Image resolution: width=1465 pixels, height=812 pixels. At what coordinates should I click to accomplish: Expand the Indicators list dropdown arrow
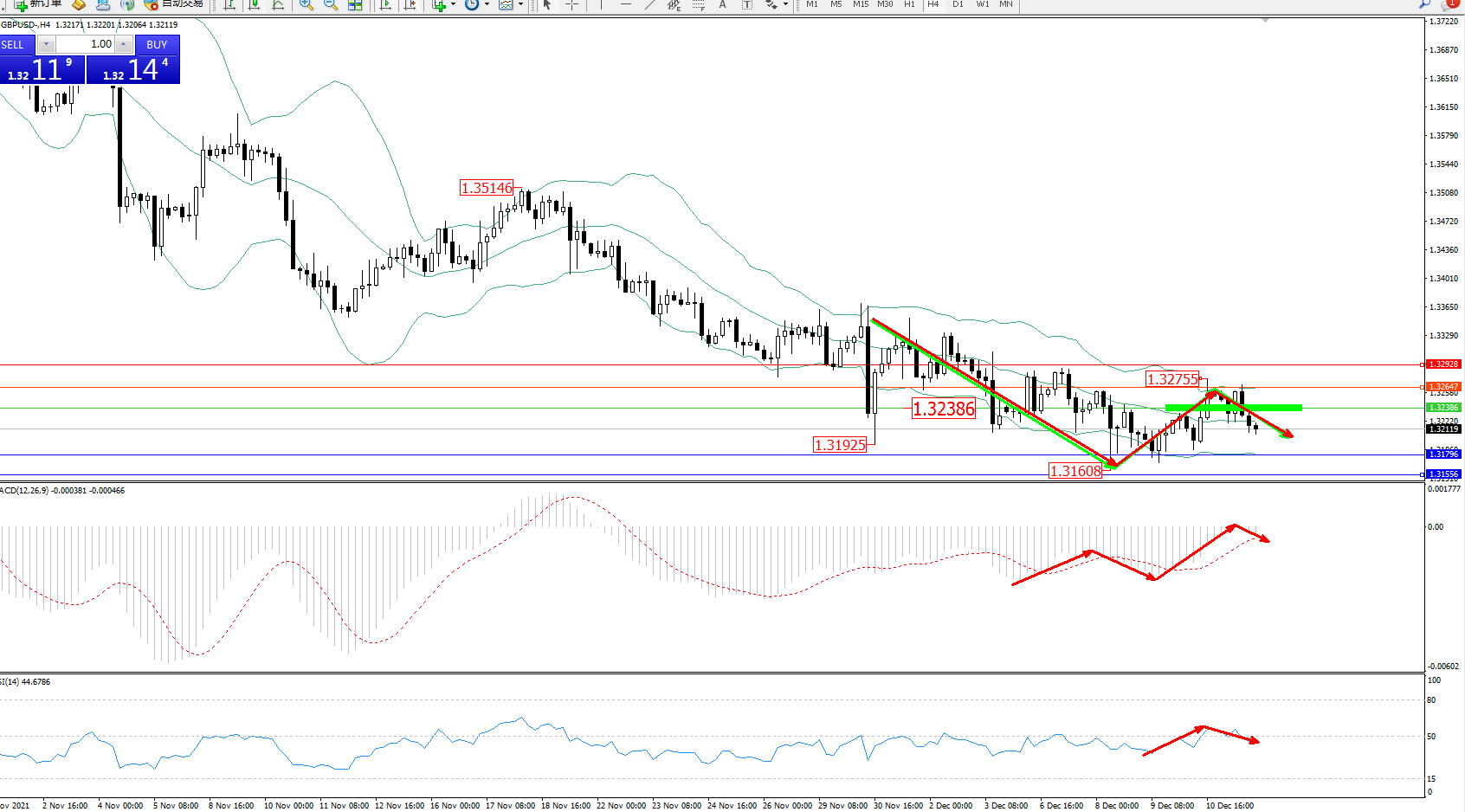453,4
